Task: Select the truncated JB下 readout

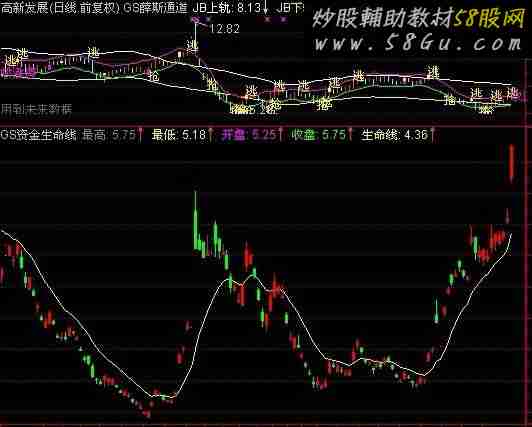Action: coord(290,7)
